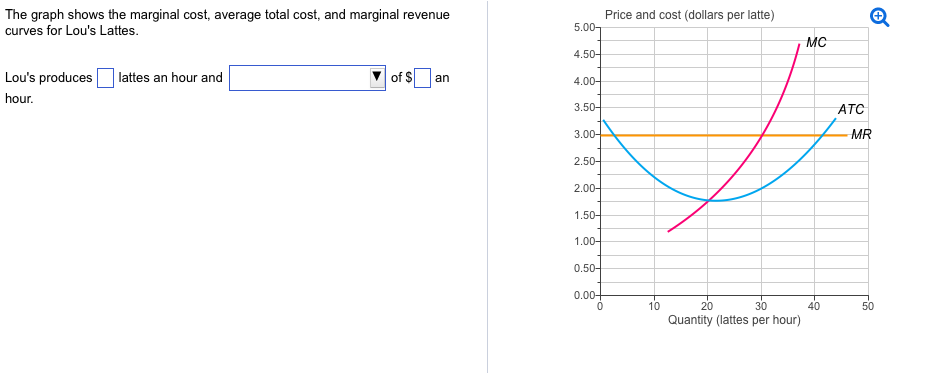The width and height of the screenshot is (933, 373).
Task: Click the MC curve label
Action: click(816, 43)
